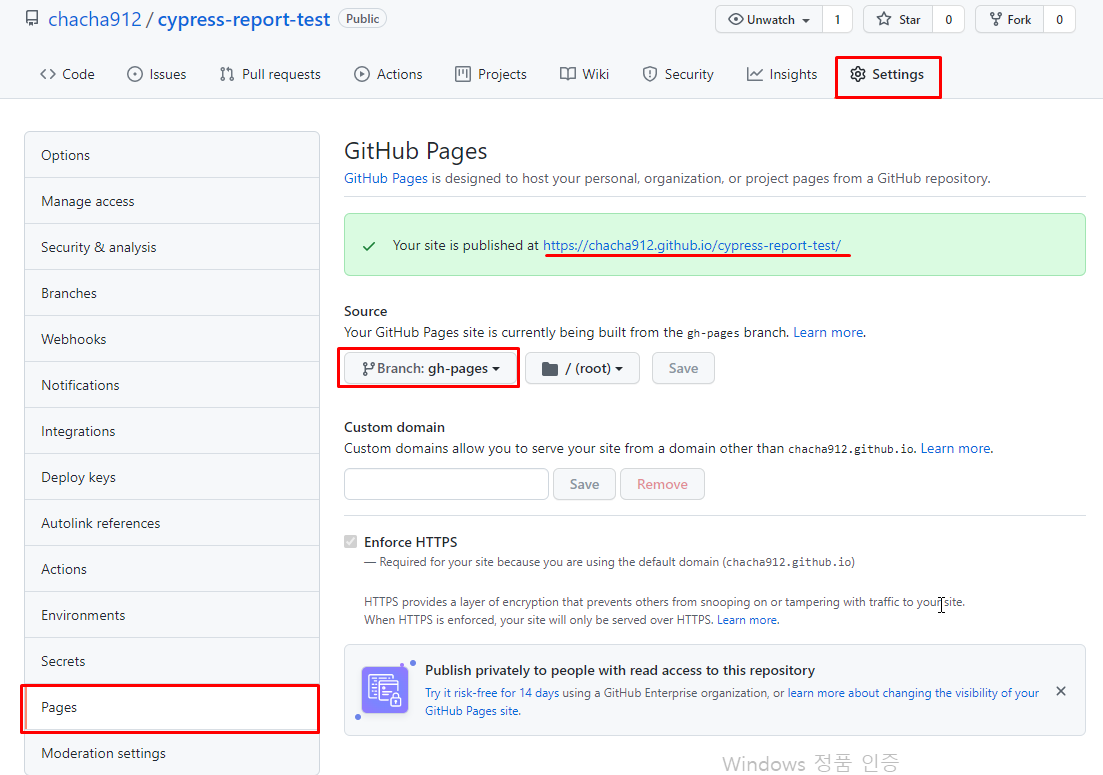Toggle the Enforce HTTPS checkbox

(x=351, y=542)
